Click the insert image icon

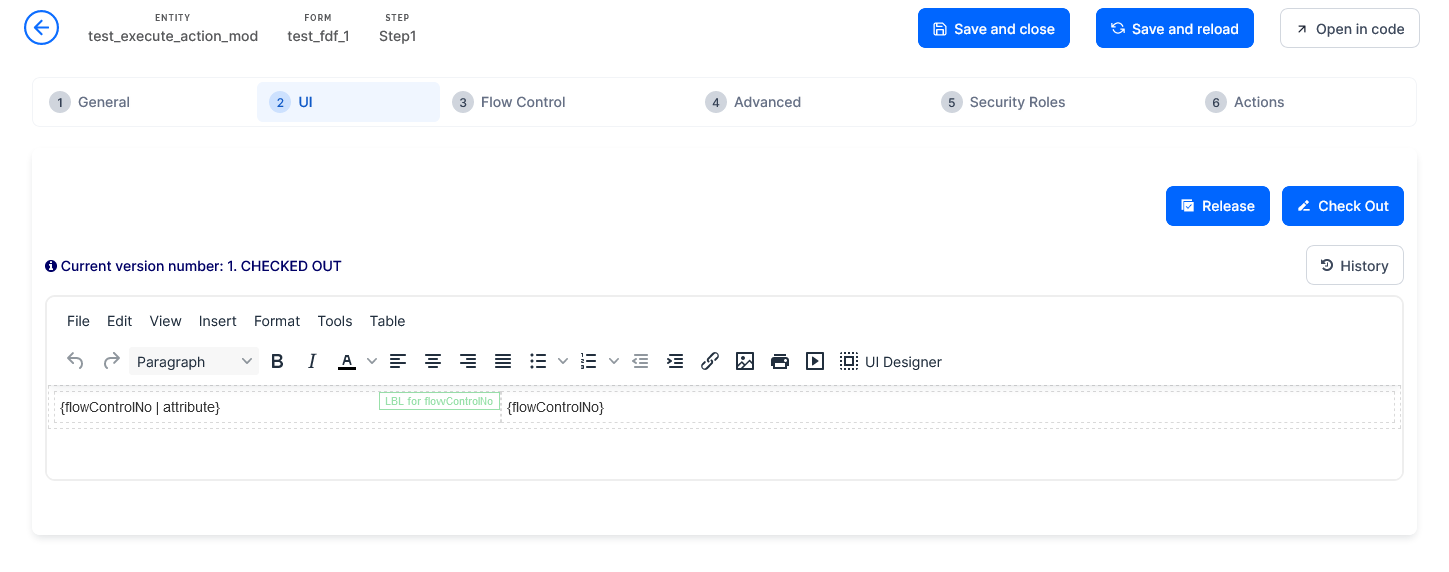click(x=745, y=362)
